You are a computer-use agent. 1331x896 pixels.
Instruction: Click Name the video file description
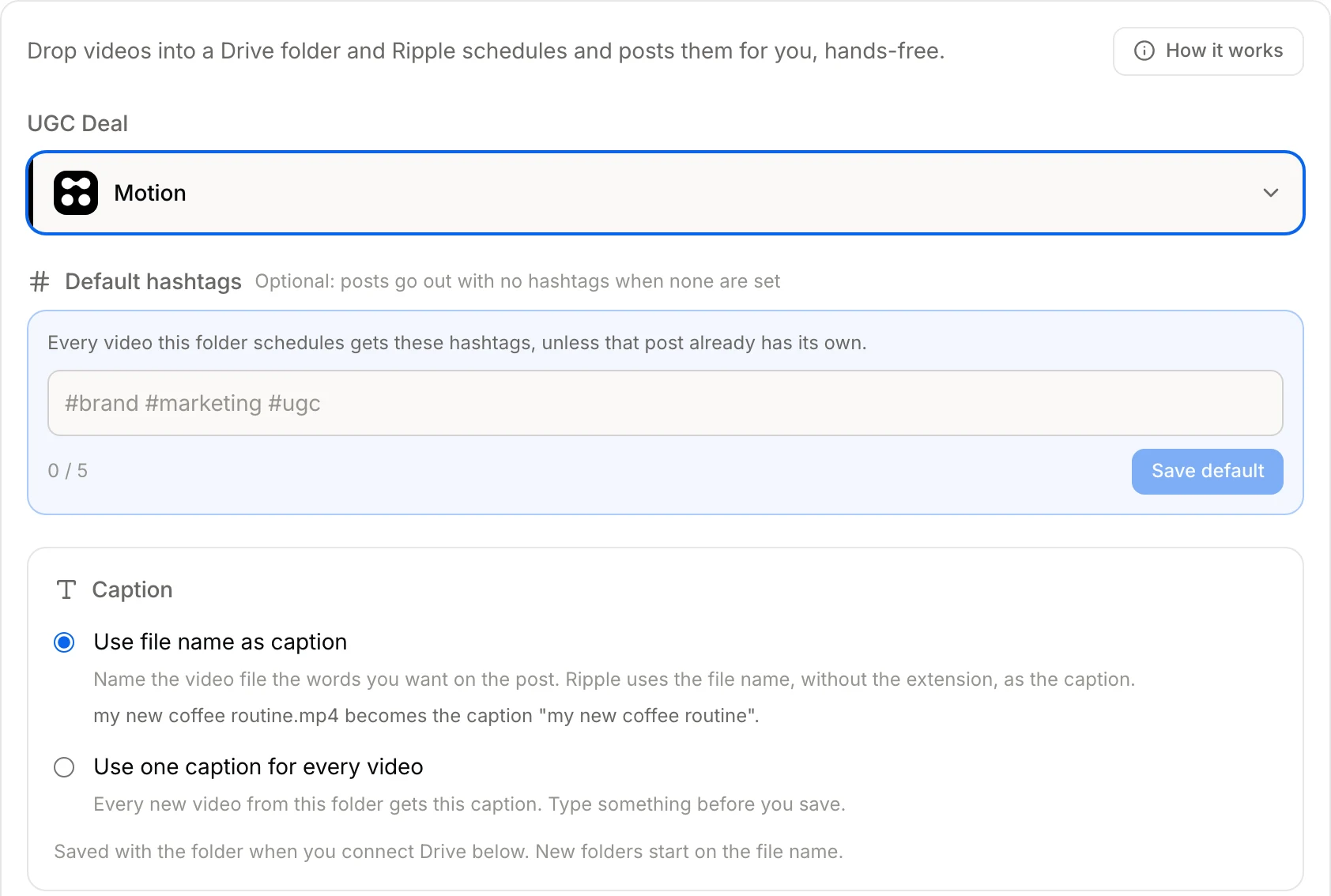point(614,680)
